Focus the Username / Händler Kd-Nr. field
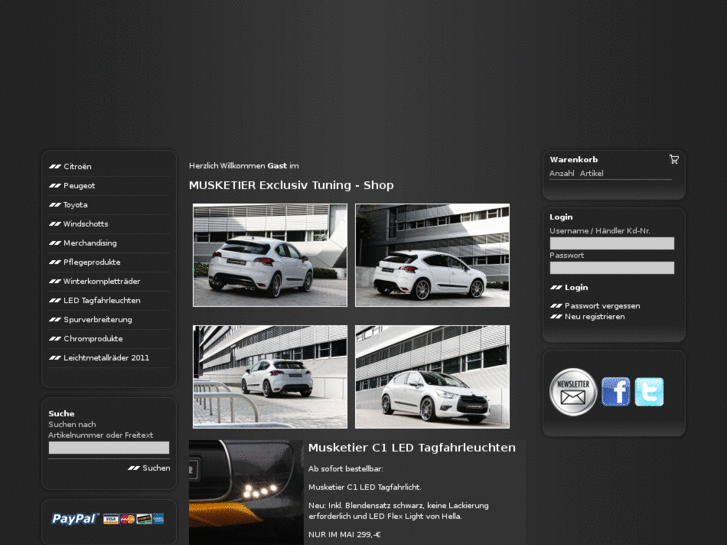Screen dimensions: 727x545 pos(611,243)
